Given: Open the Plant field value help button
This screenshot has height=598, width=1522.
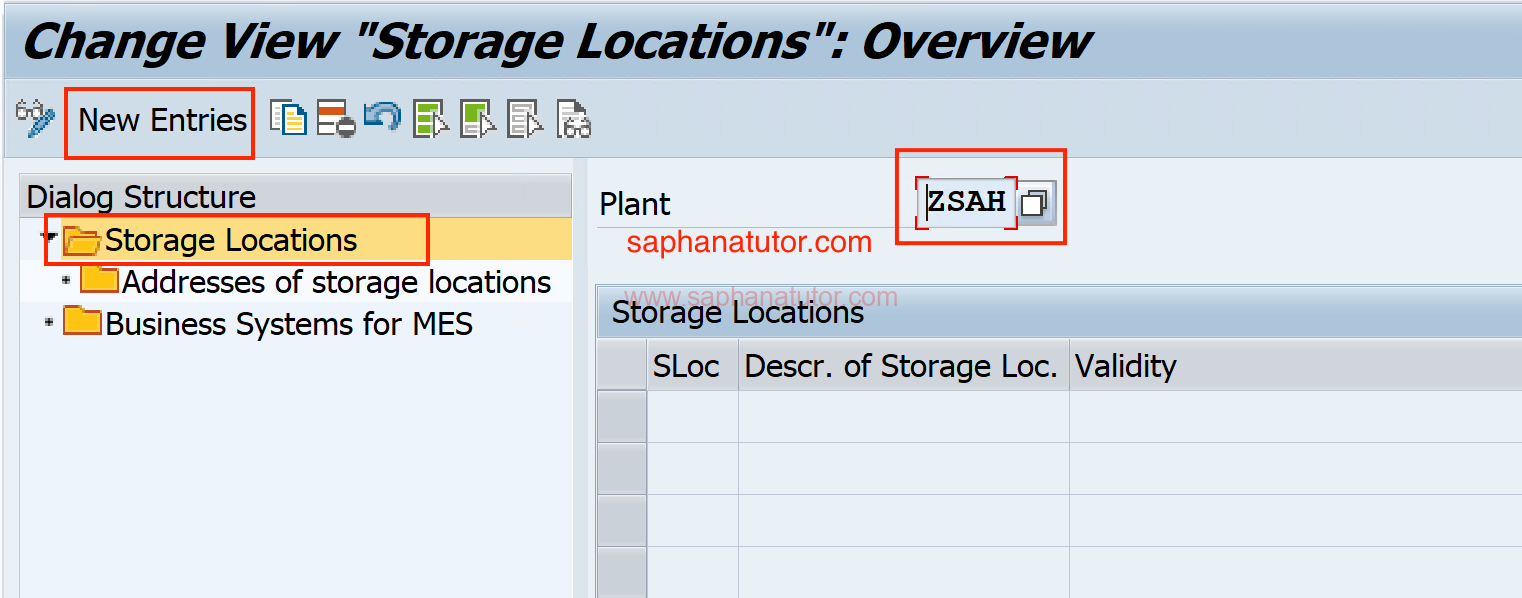Looking at the screenshot, I should [x=1035, y=203].
